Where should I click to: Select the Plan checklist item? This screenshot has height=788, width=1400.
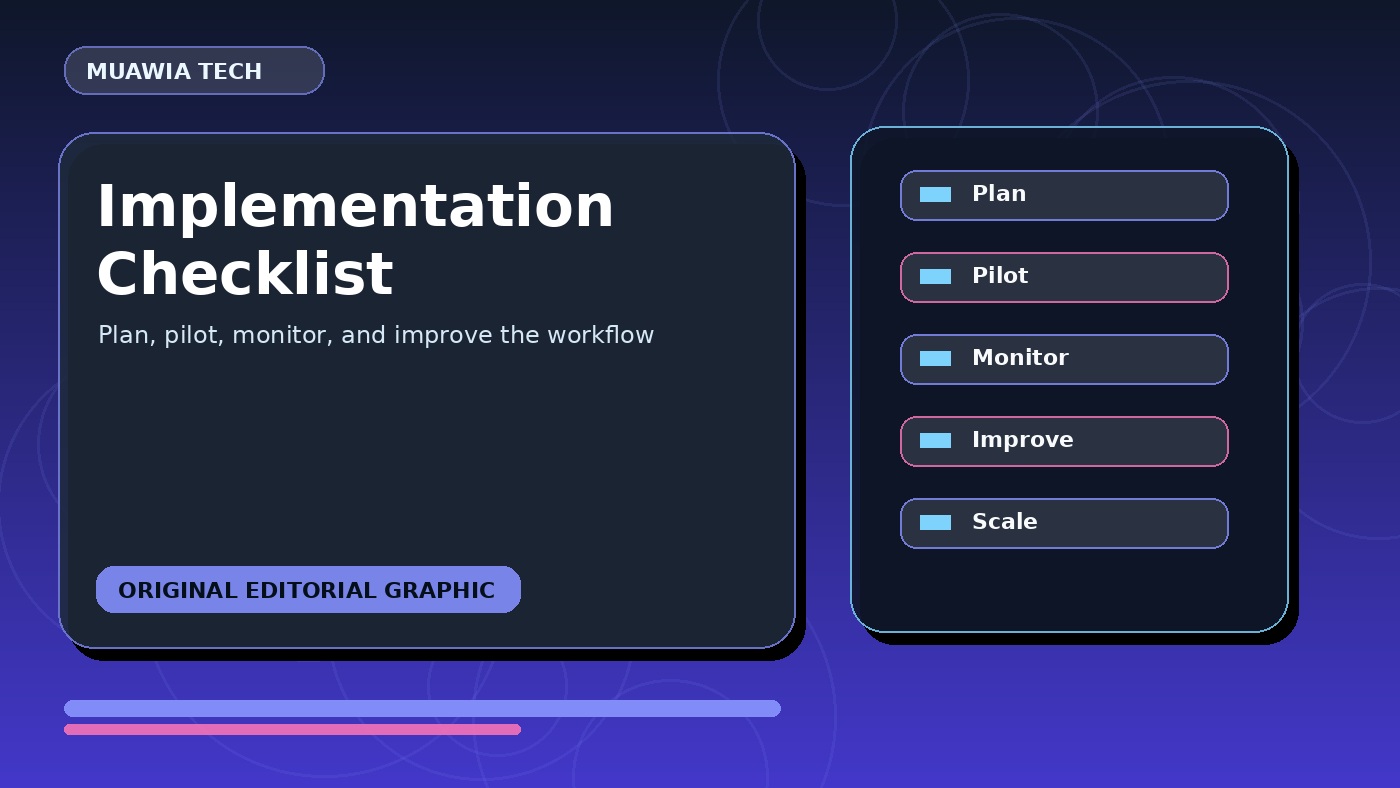(1064, 195)
